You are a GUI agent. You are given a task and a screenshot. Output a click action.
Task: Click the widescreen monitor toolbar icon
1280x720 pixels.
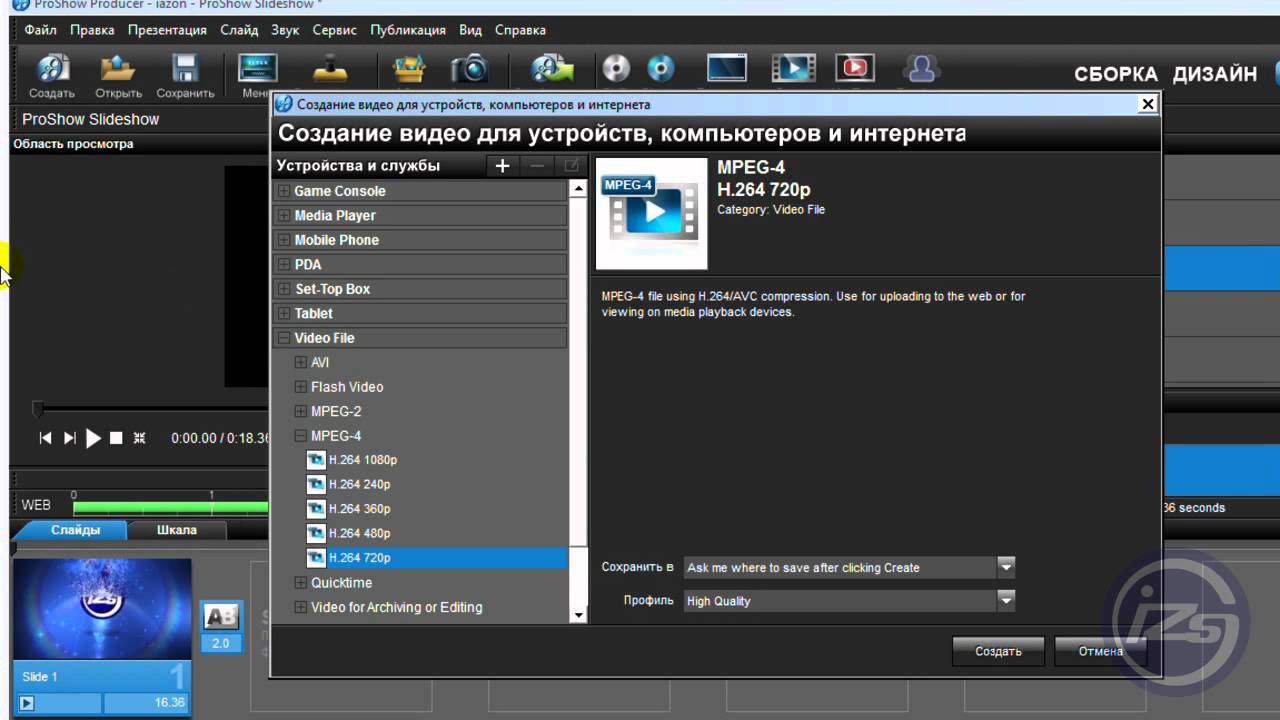pos(727,68)
